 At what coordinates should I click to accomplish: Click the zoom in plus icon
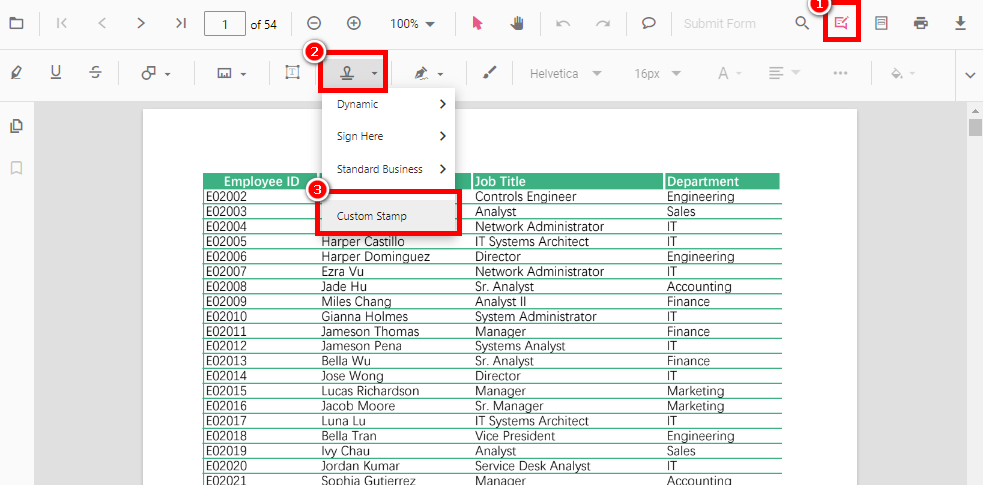point(353,23)
